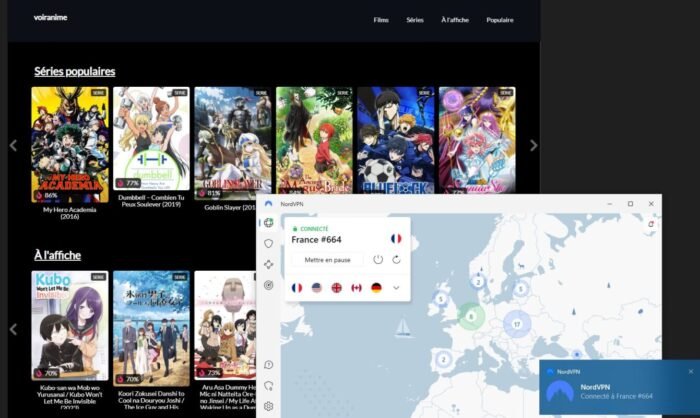Click the voiranime site logo

click(x=50, y=17)
